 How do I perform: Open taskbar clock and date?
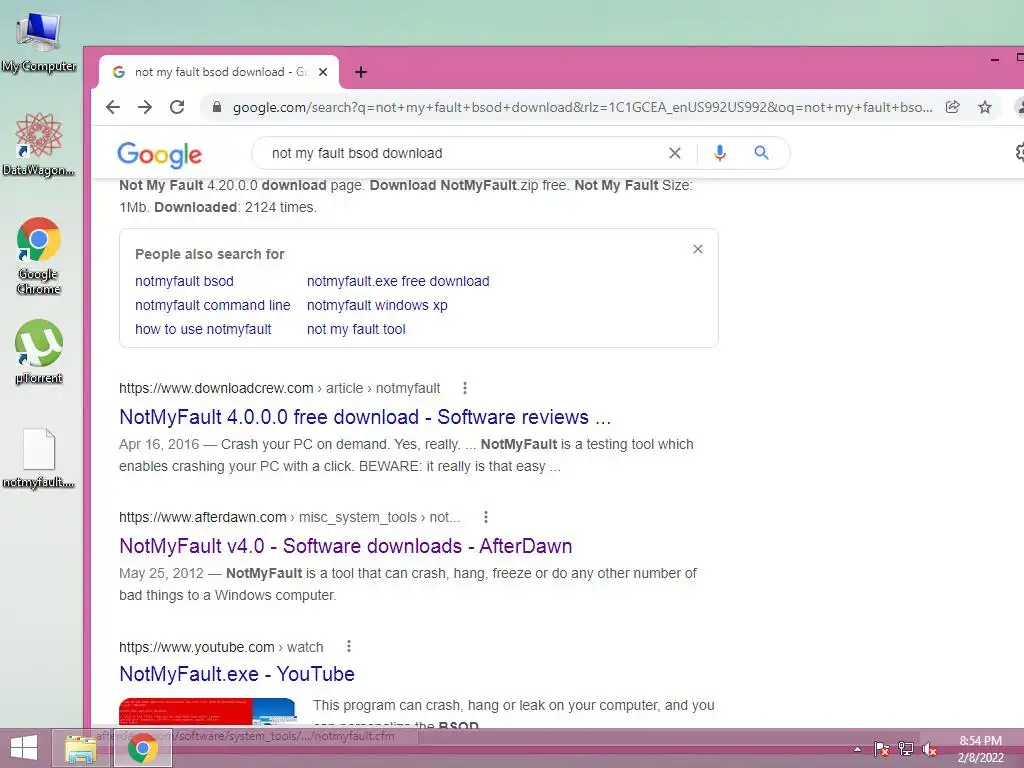coord(980,749)
